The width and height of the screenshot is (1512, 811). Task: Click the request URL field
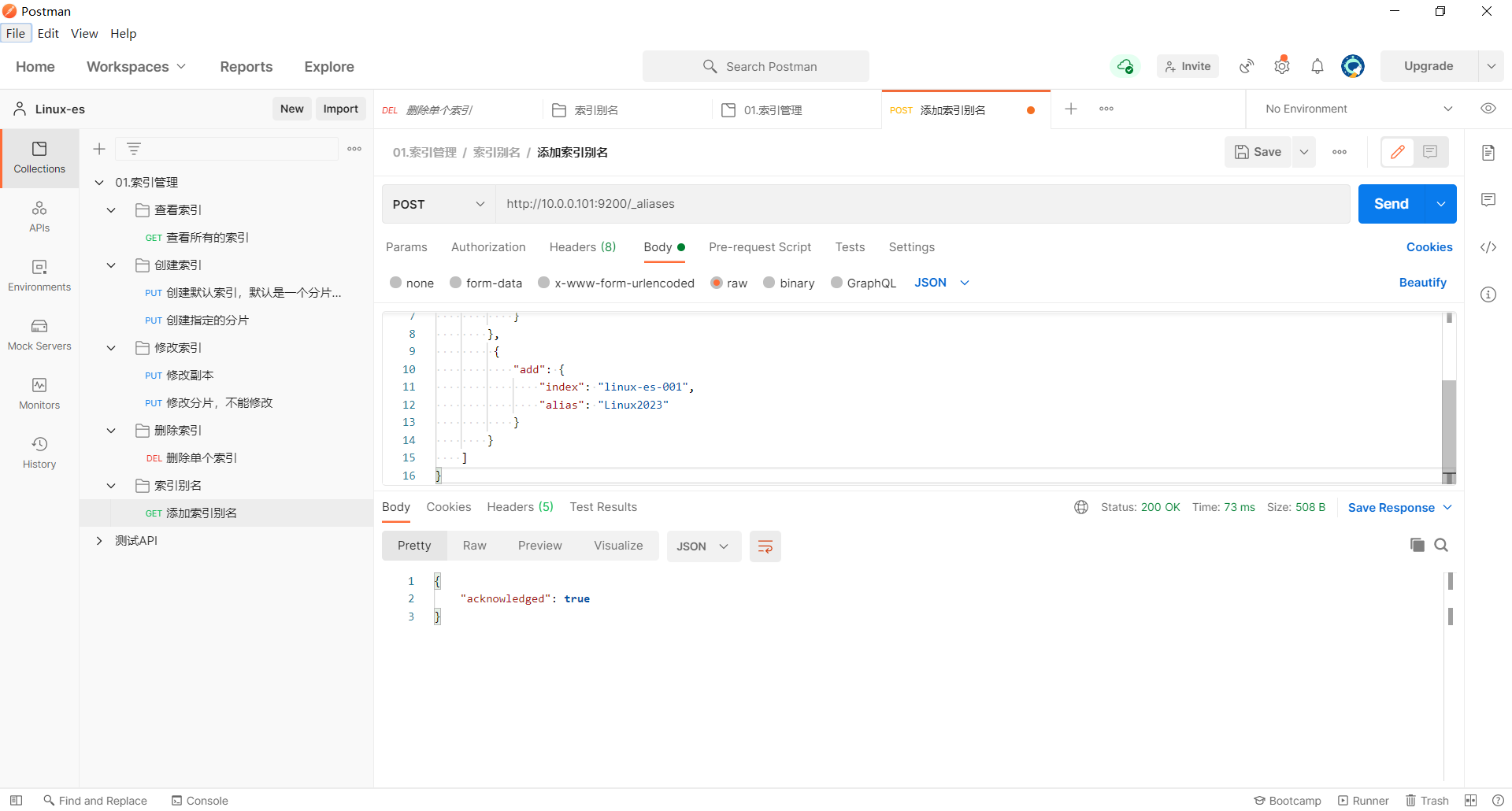923,204
